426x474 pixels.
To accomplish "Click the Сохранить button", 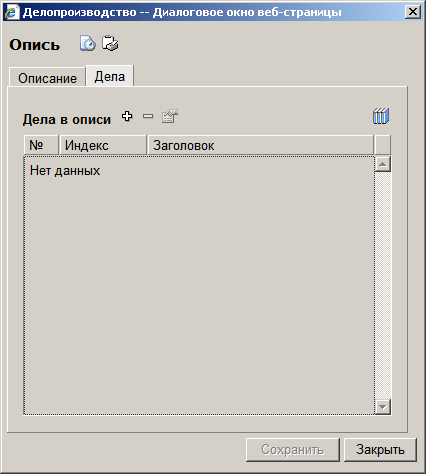I will (293, 450).
